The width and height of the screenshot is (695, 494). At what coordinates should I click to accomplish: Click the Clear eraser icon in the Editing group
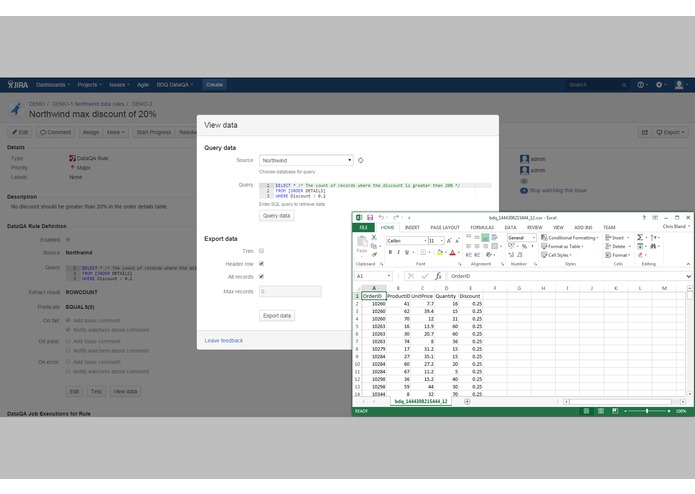click(640, 255)
